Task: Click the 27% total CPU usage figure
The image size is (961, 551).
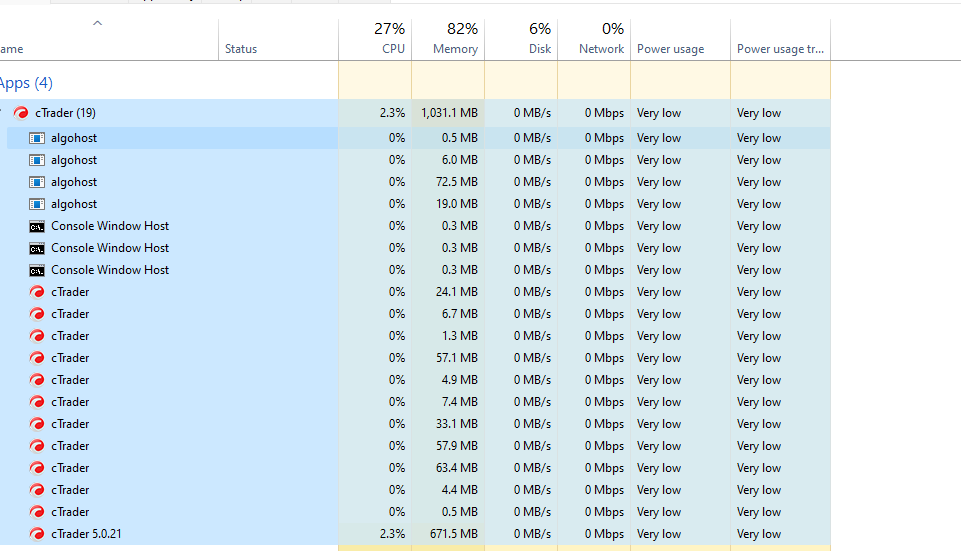Action: point(390,29)
